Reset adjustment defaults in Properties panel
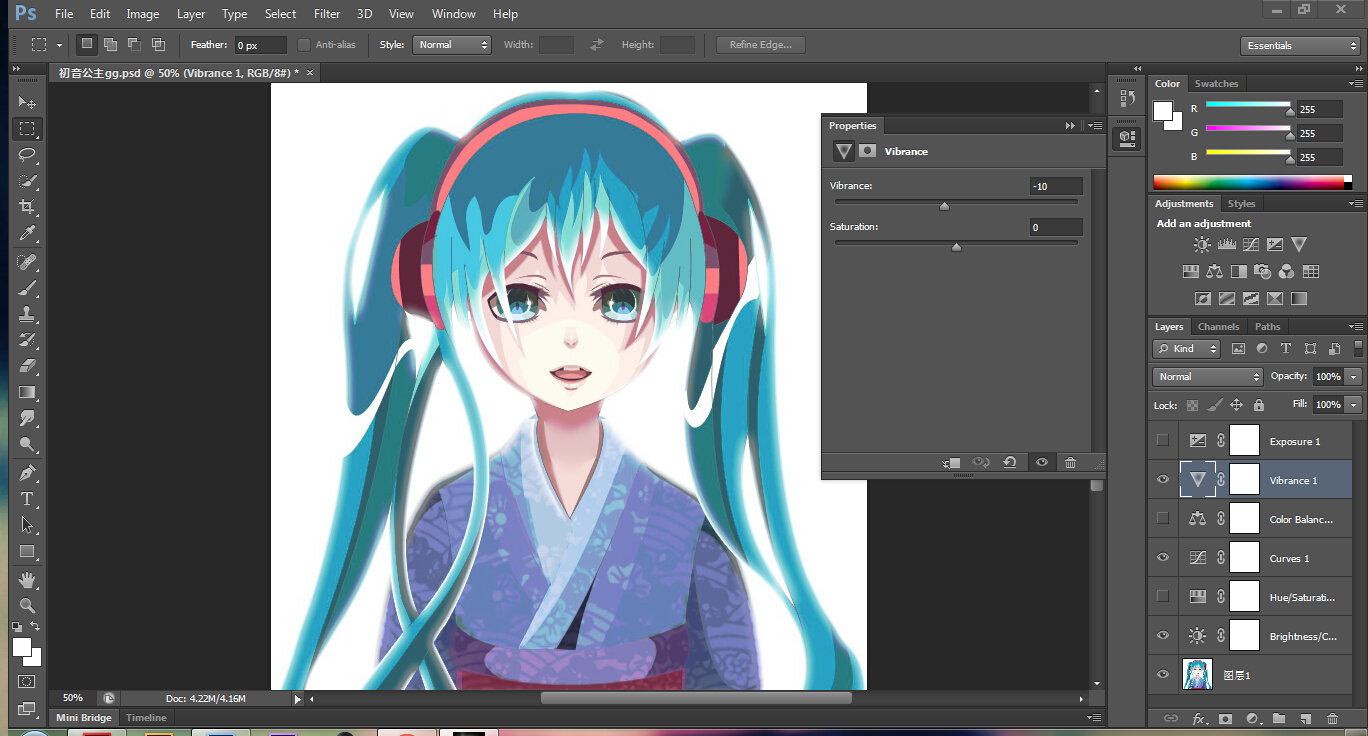The width and height of the screenshot is (1368, 736). pos(1010,463)
